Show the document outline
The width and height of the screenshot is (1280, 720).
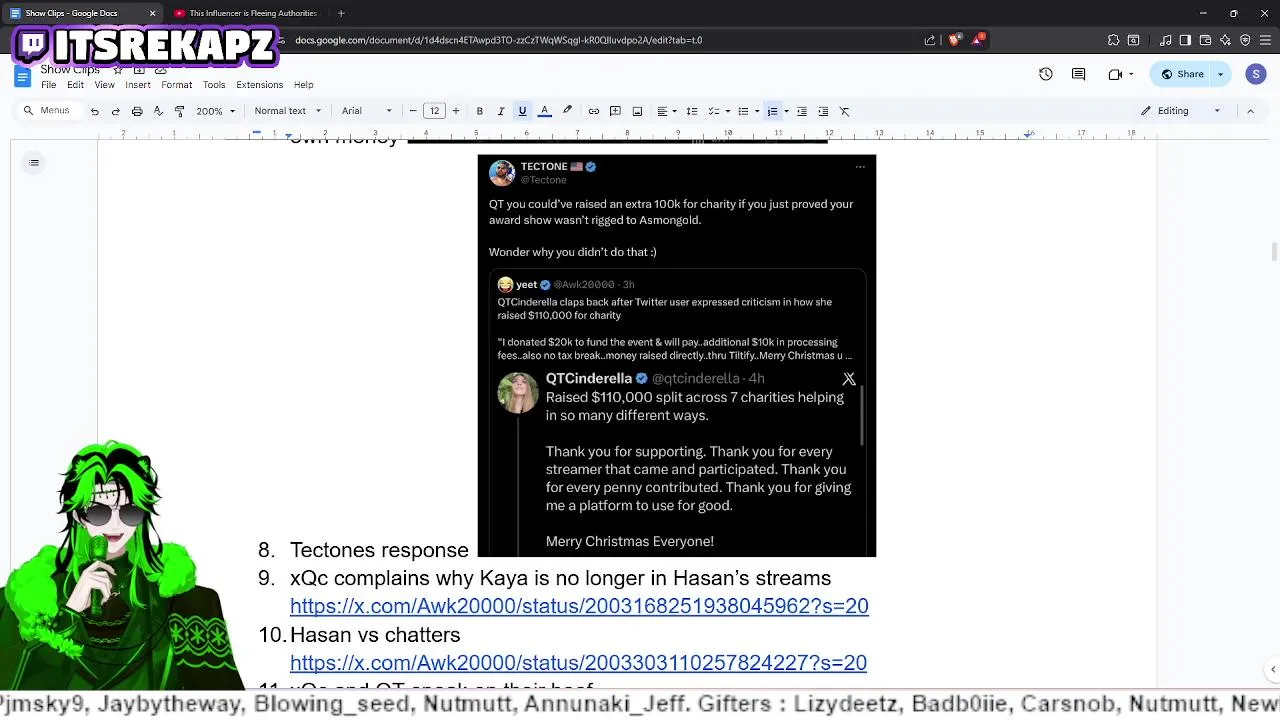coord(34,163)
